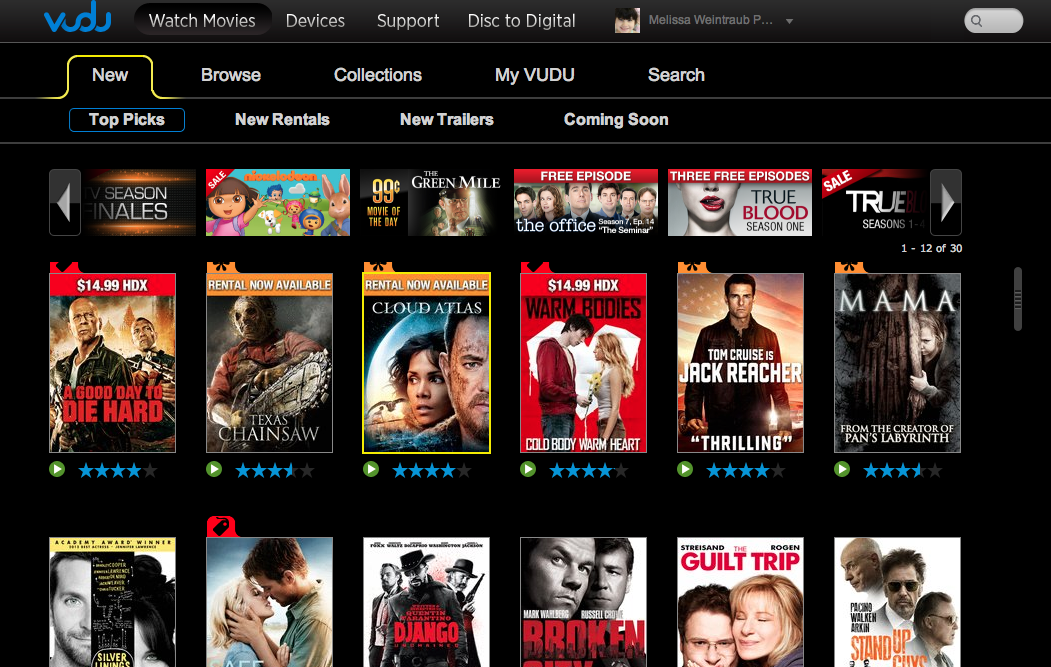Click the carousel previous arrow
The height and width of the screenshot is (667, 1051).
click(x=65, y=202)
